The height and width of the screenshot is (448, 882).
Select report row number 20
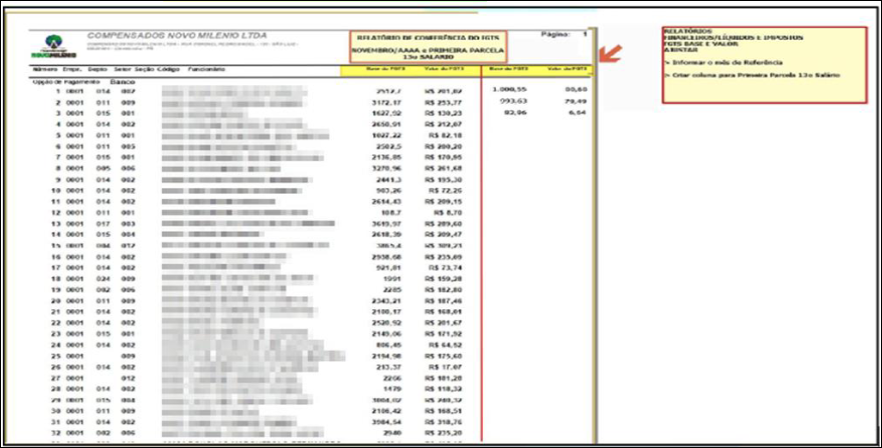(58, 299)
